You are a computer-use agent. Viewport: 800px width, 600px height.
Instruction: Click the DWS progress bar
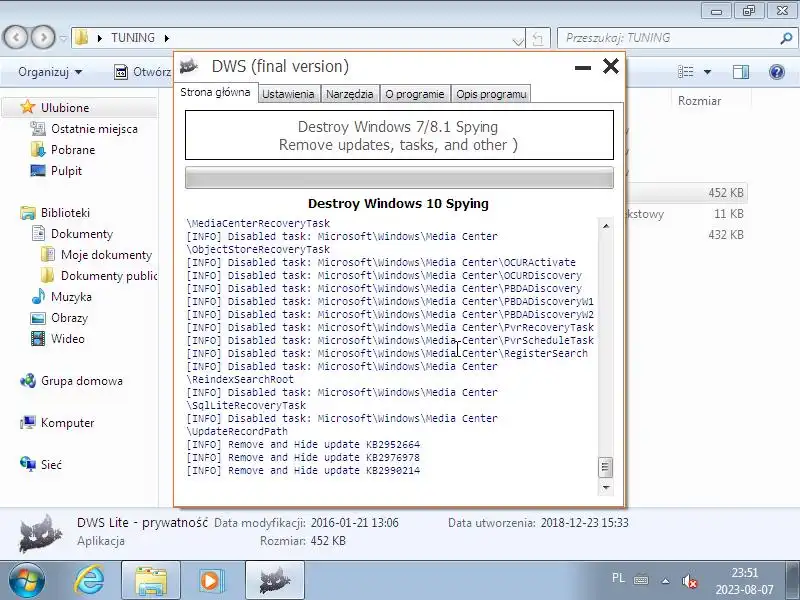(399, 178)
